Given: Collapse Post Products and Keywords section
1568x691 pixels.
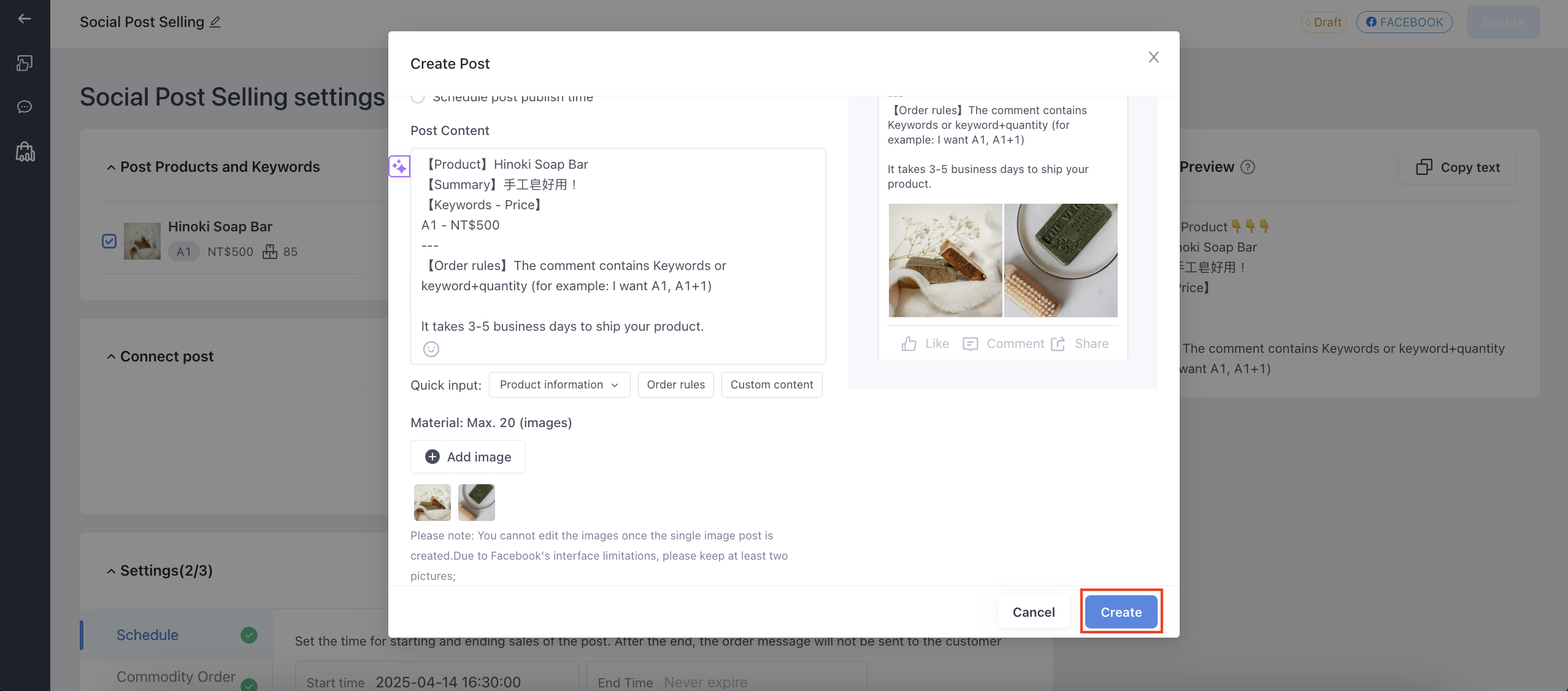Looking at the screenshot, I should (x=111, y=168).
